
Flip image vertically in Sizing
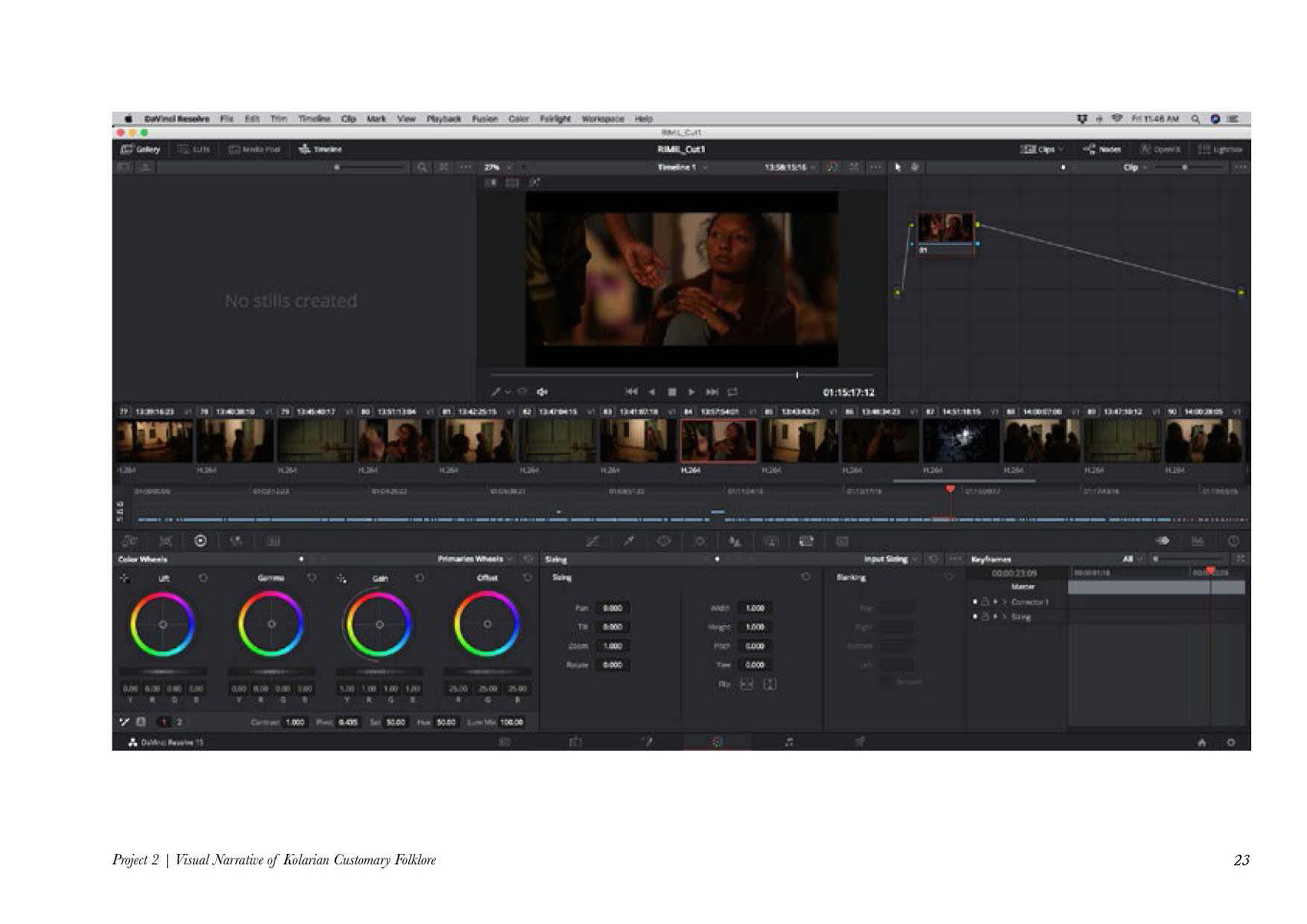(770, 684)
